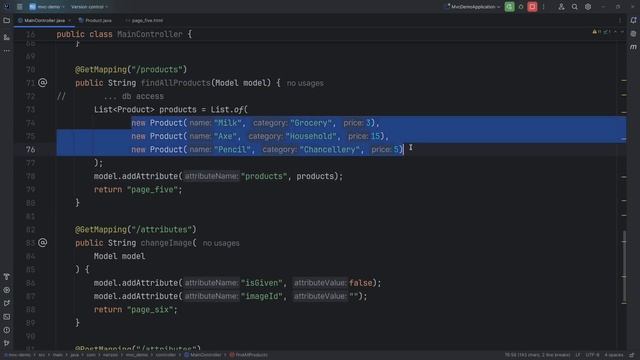Show more tool windows ellipsis
The image size is (640, 360).
pyautogui.click(x=7, y=51)
